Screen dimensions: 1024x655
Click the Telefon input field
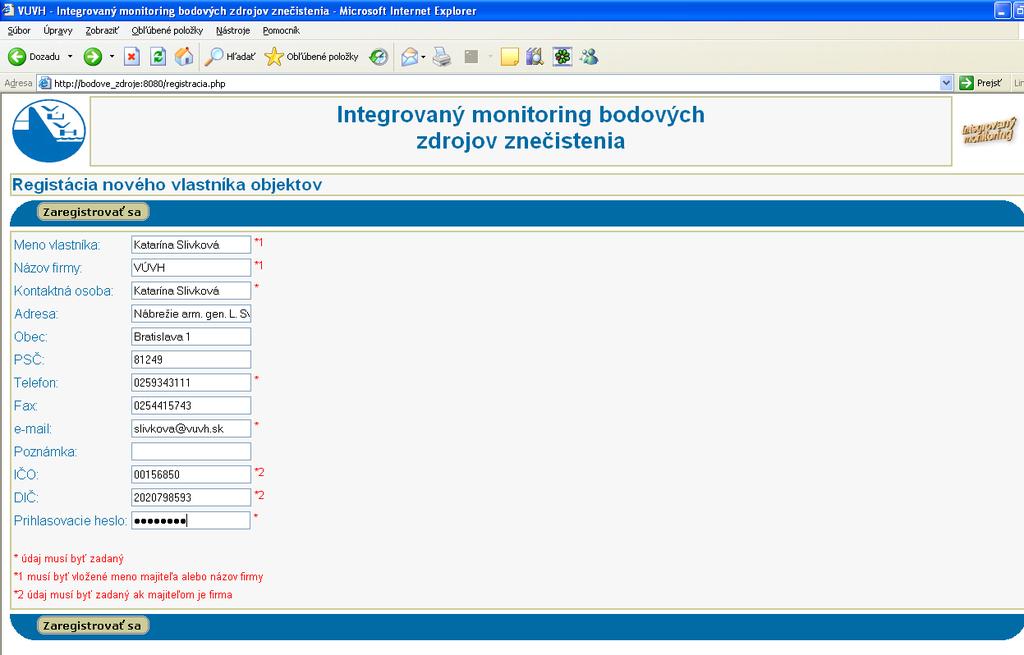[191, 383]
